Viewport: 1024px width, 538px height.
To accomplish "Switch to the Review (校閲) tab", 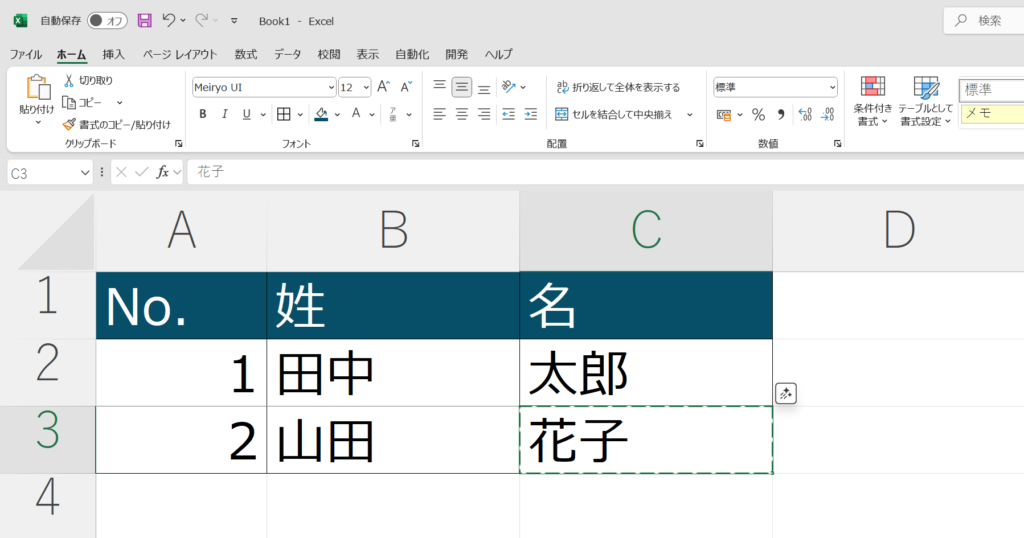I will (x=329, y=54).
